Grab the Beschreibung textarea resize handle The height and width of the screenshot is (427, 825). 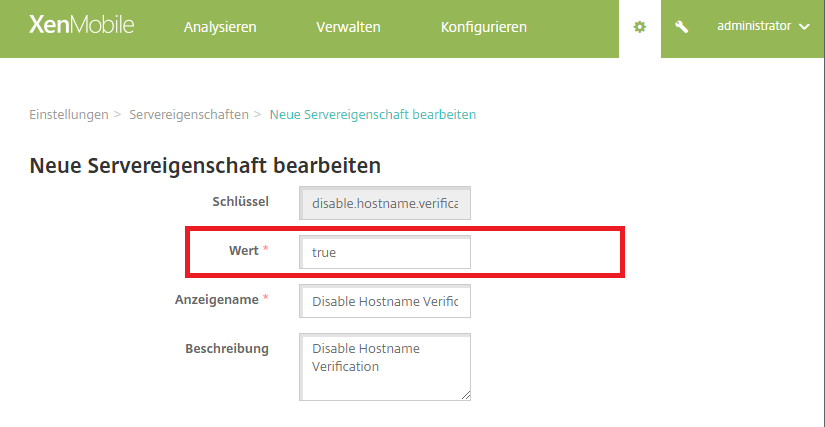click(465, 395)
